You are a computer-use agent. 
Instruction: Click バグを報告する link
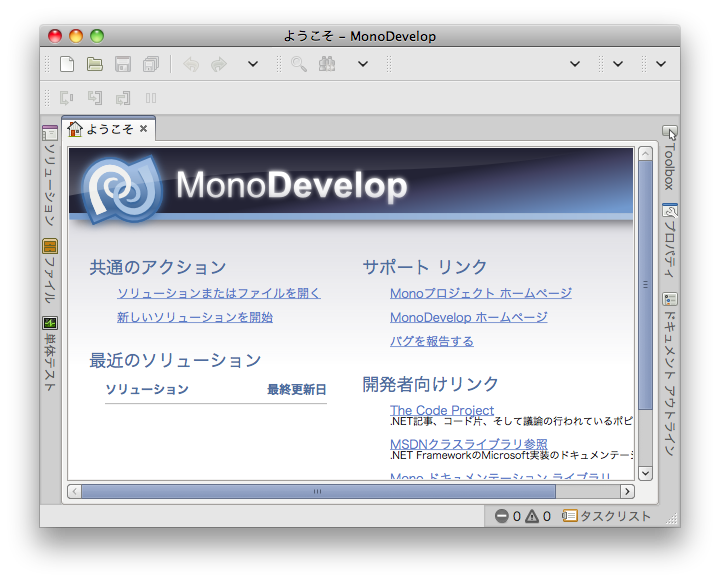[432, 341]
